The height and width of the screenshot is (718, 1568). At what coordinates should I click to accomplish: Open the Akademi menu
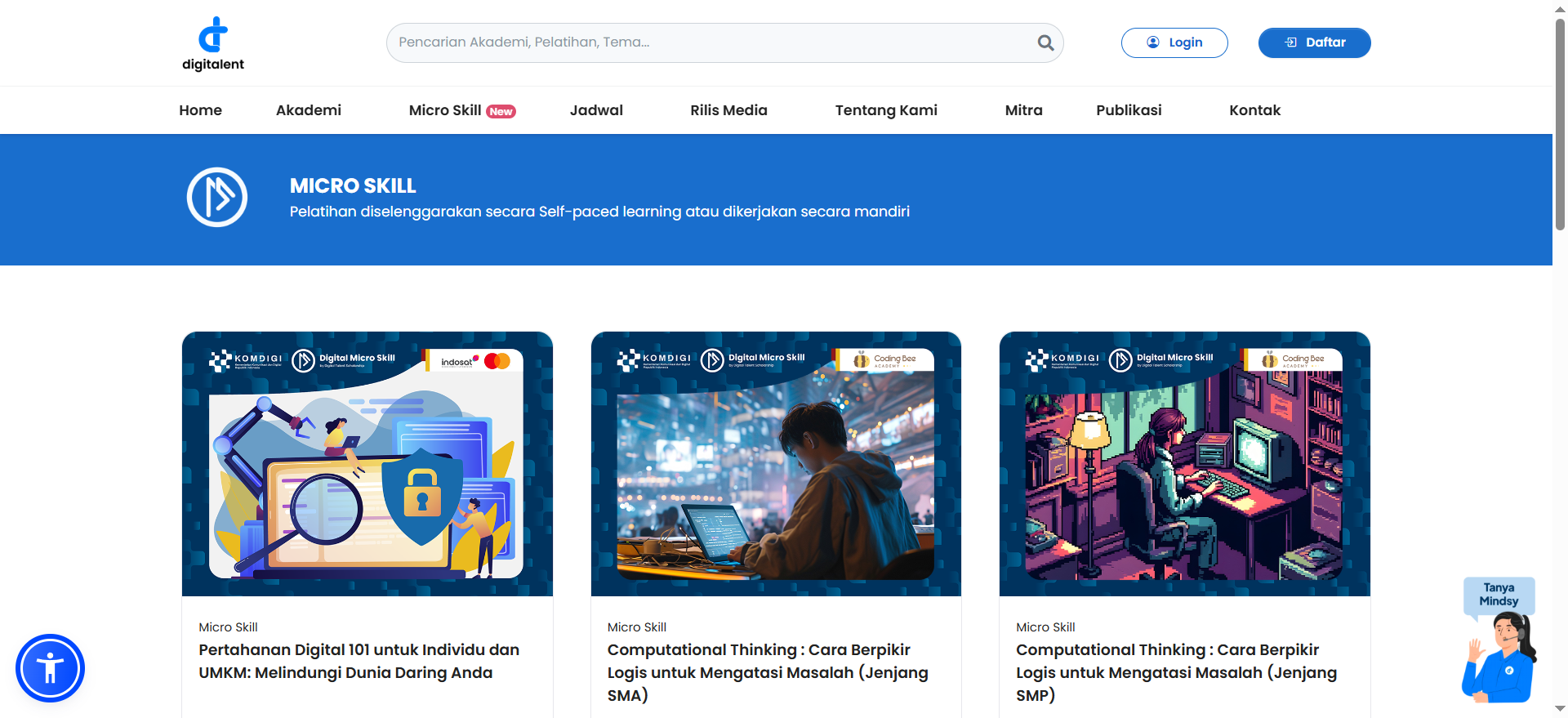pos(309,110)
